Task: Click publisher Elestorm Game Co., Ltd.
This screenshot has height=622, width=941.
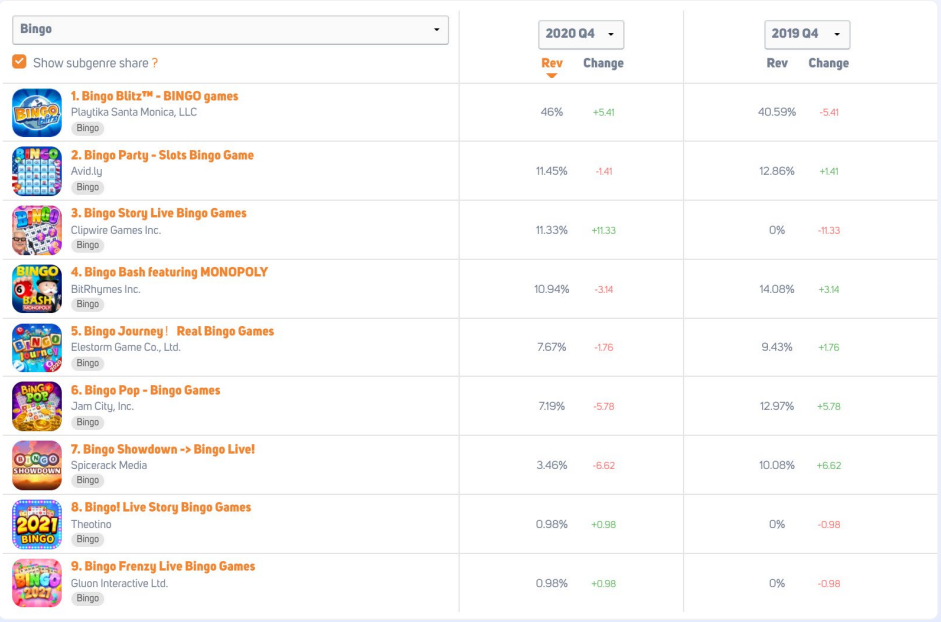Action: pos(125,347)
